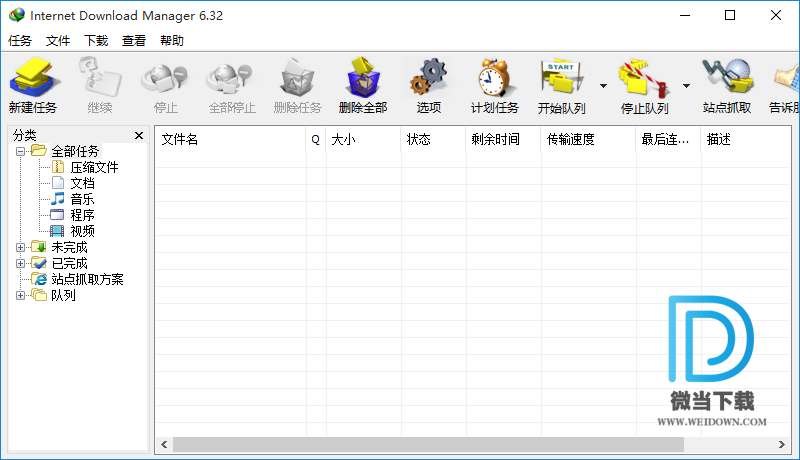Sort by 大小 column header
The width and height of the screenshot is (800, 460).
(x=363, y=139)
